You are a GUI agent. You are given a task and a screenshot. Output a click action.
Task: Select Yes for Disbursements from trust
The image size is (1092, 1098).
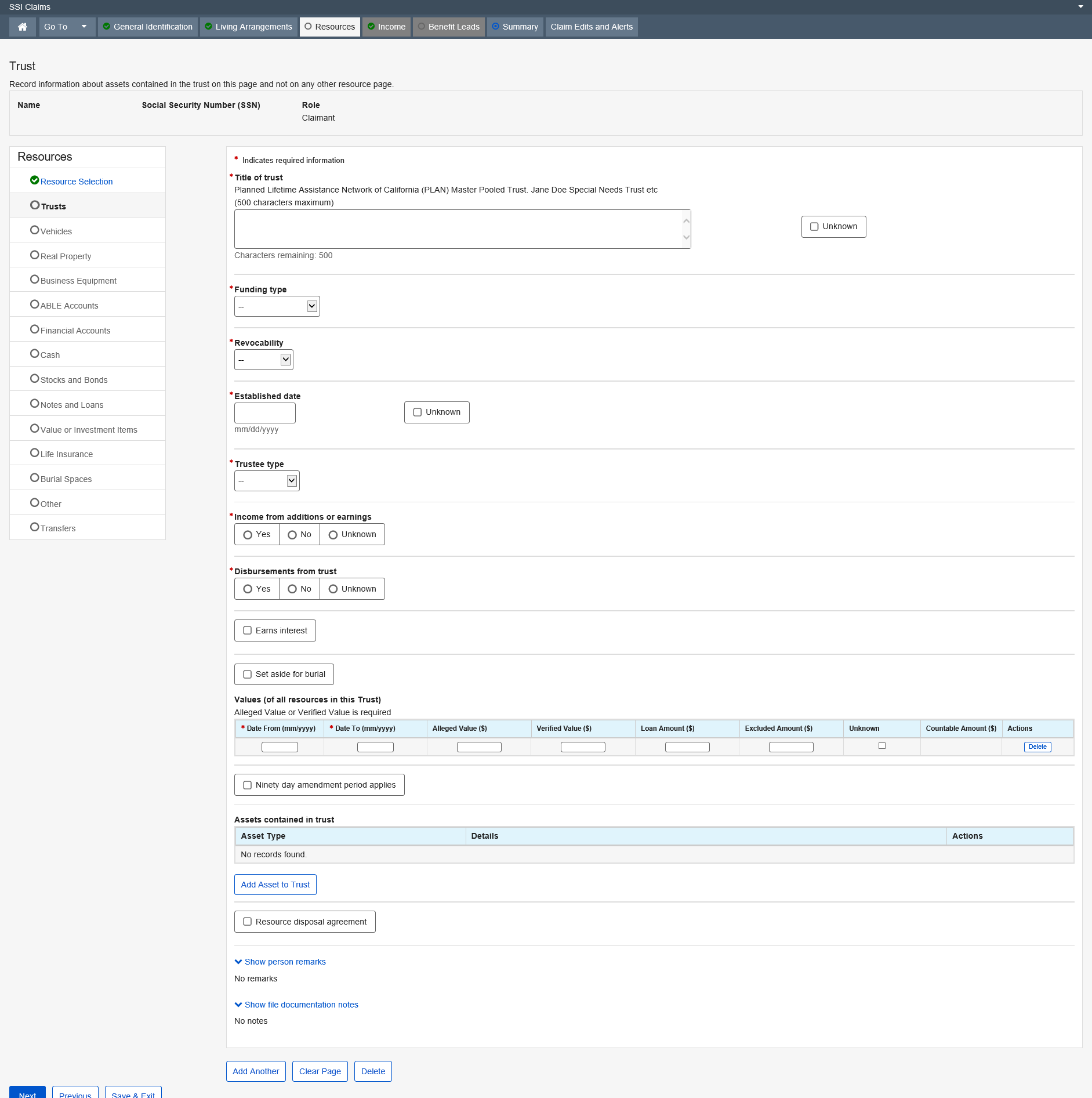pyautogui.click(x=248, y=589)
